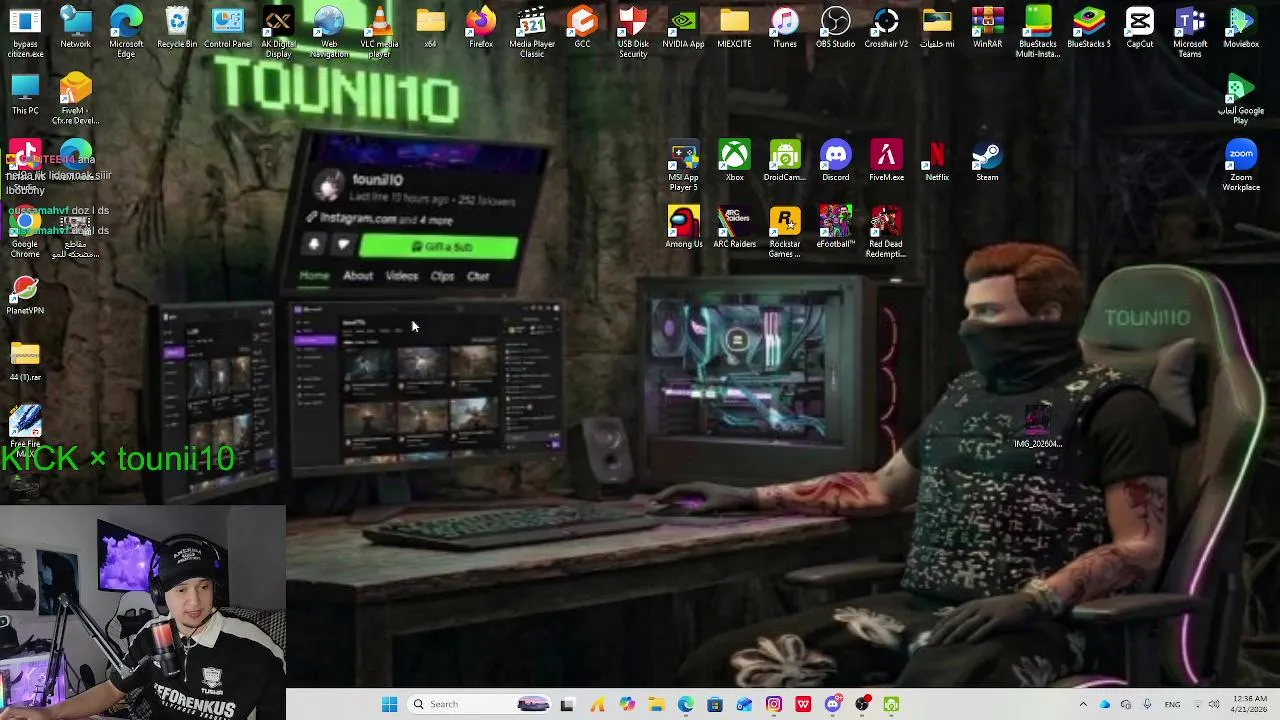Viewport: 1280px width, 720px height.
Task: Select the DroidCam desktop shortcut
Action: pyautogui.click(x=785, y=161)
